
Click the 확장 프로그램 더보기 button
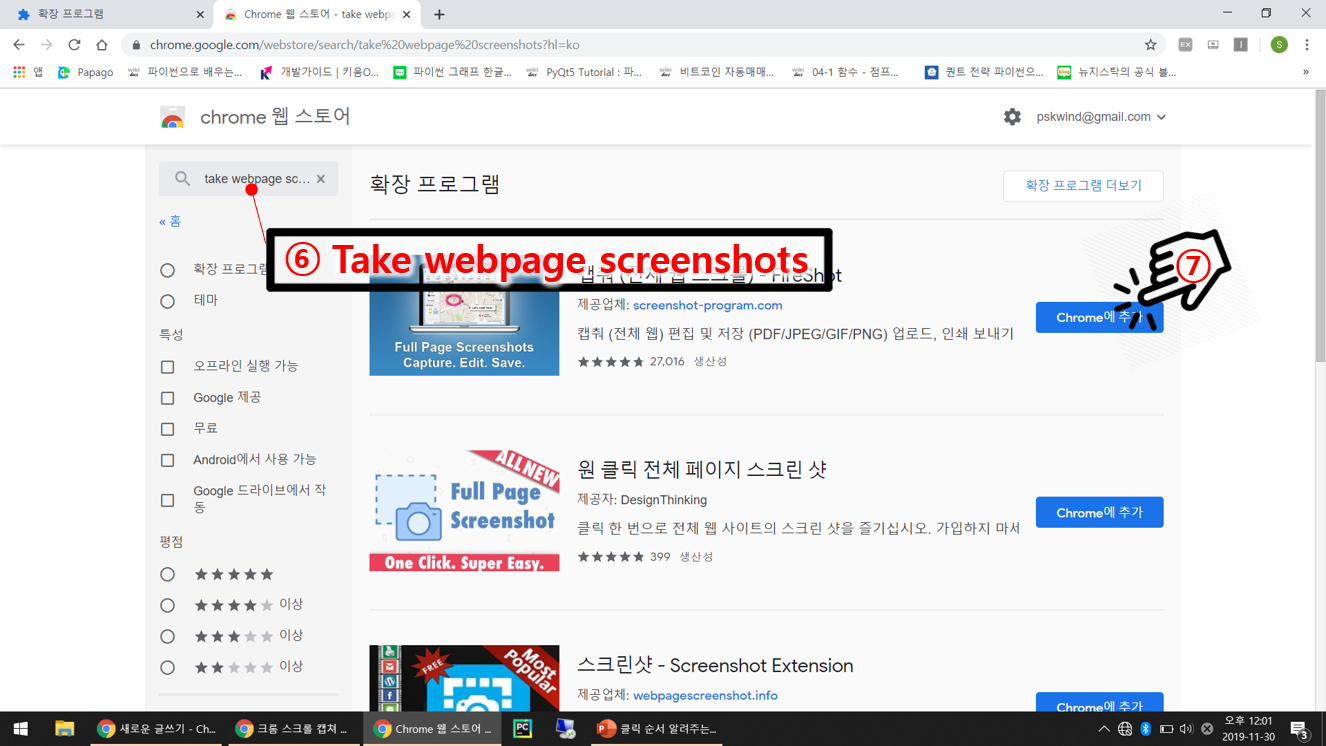click(1083, 186)
